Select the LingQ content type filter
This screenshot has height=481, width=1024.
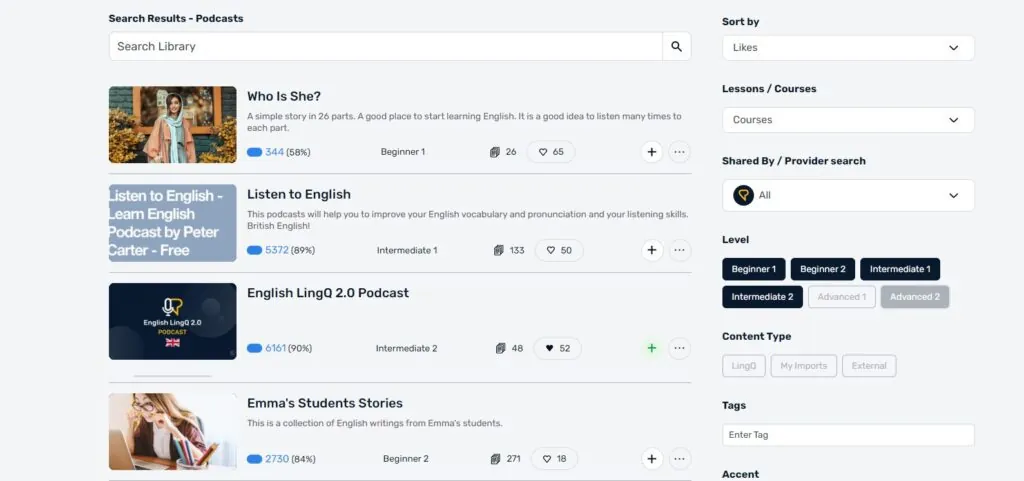[743, 366]
